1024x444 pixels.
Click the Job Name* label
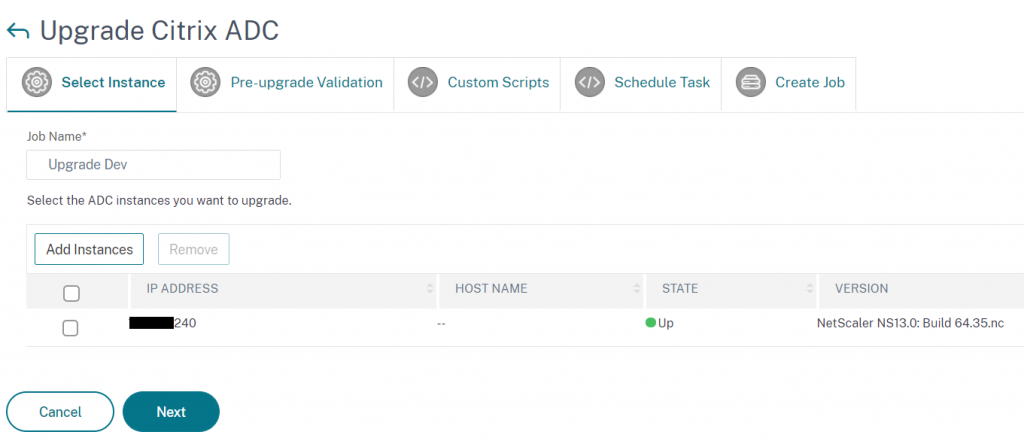coord(57,136)
